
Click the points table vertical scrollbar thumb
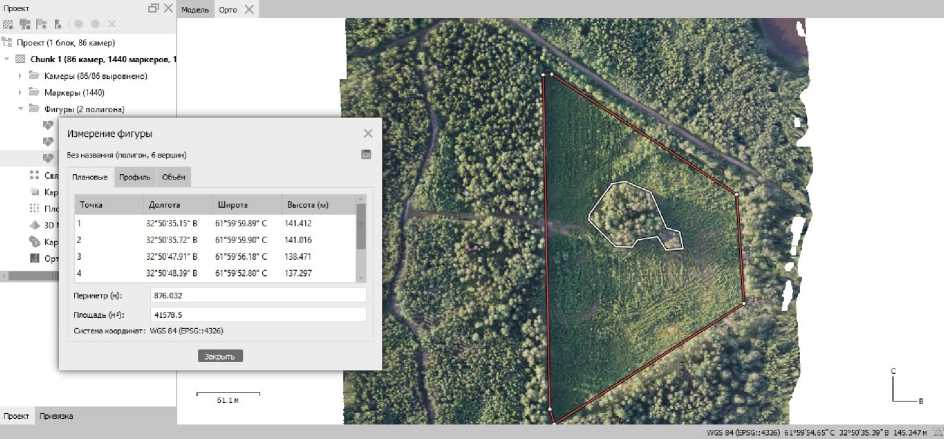pos(361,226)
